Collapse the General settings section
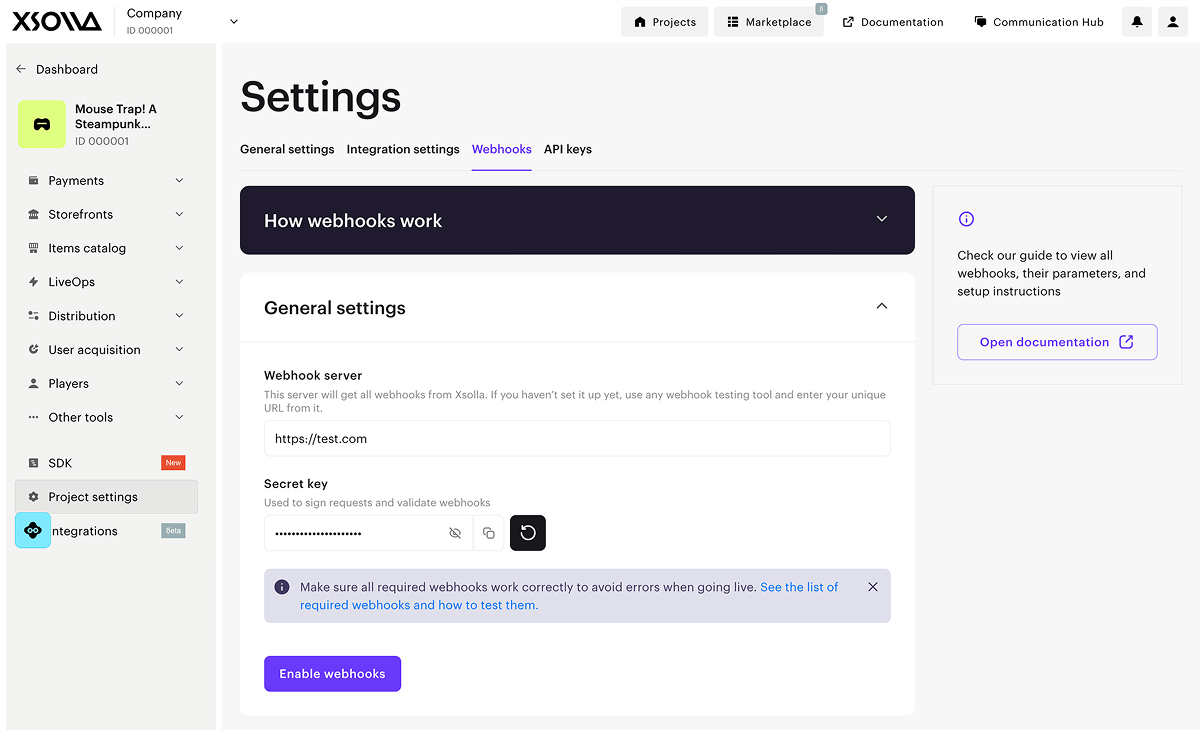1200x730 pixels. coord(881,306)
